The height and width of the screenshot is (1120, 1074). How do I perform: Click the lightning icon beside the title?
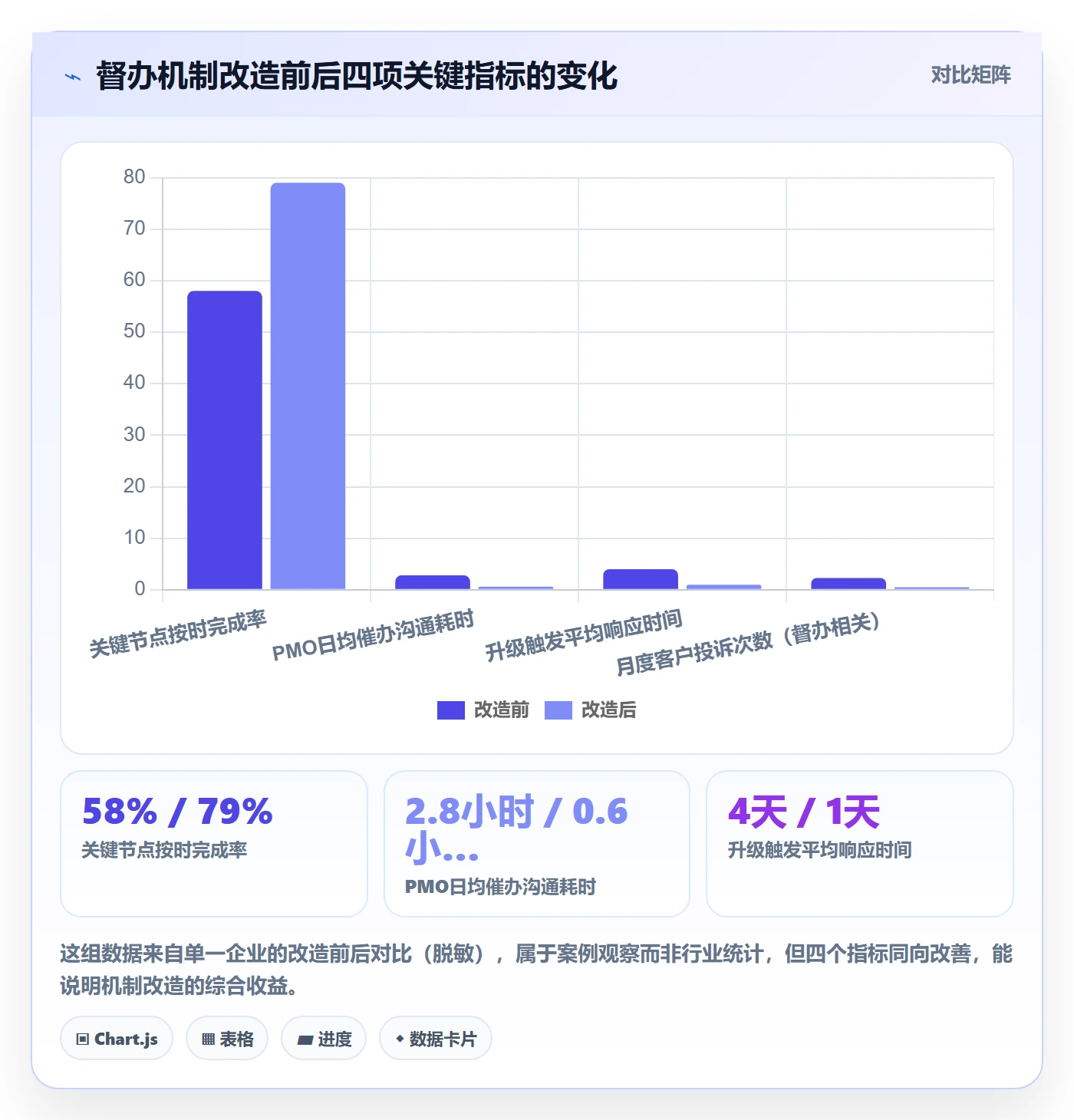(73, 77)
